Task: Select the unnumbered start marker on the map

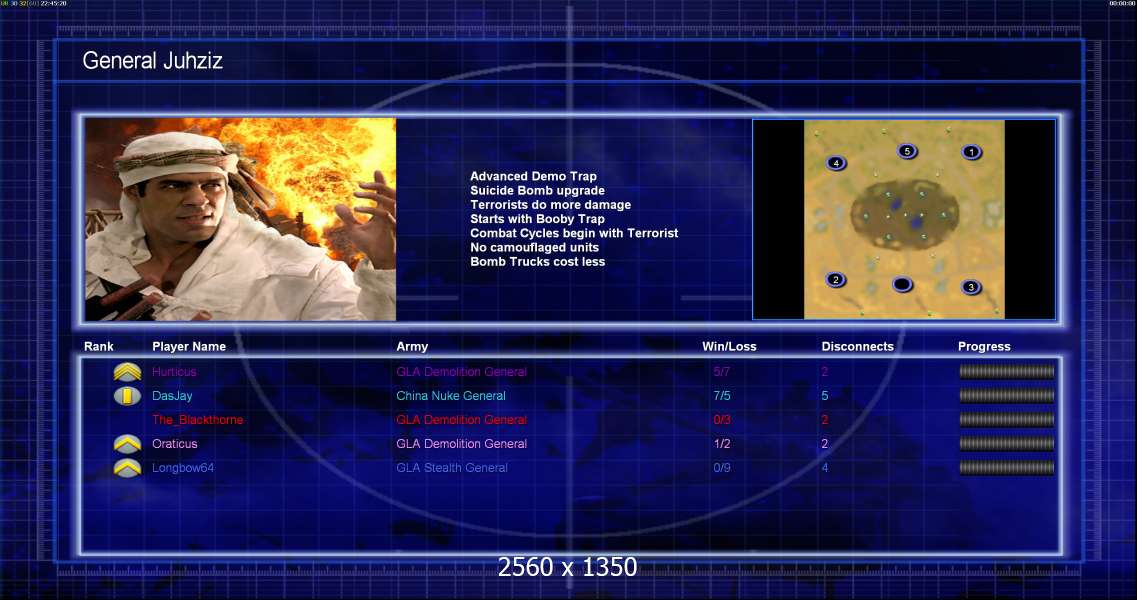Action: (x=902, y=284)
